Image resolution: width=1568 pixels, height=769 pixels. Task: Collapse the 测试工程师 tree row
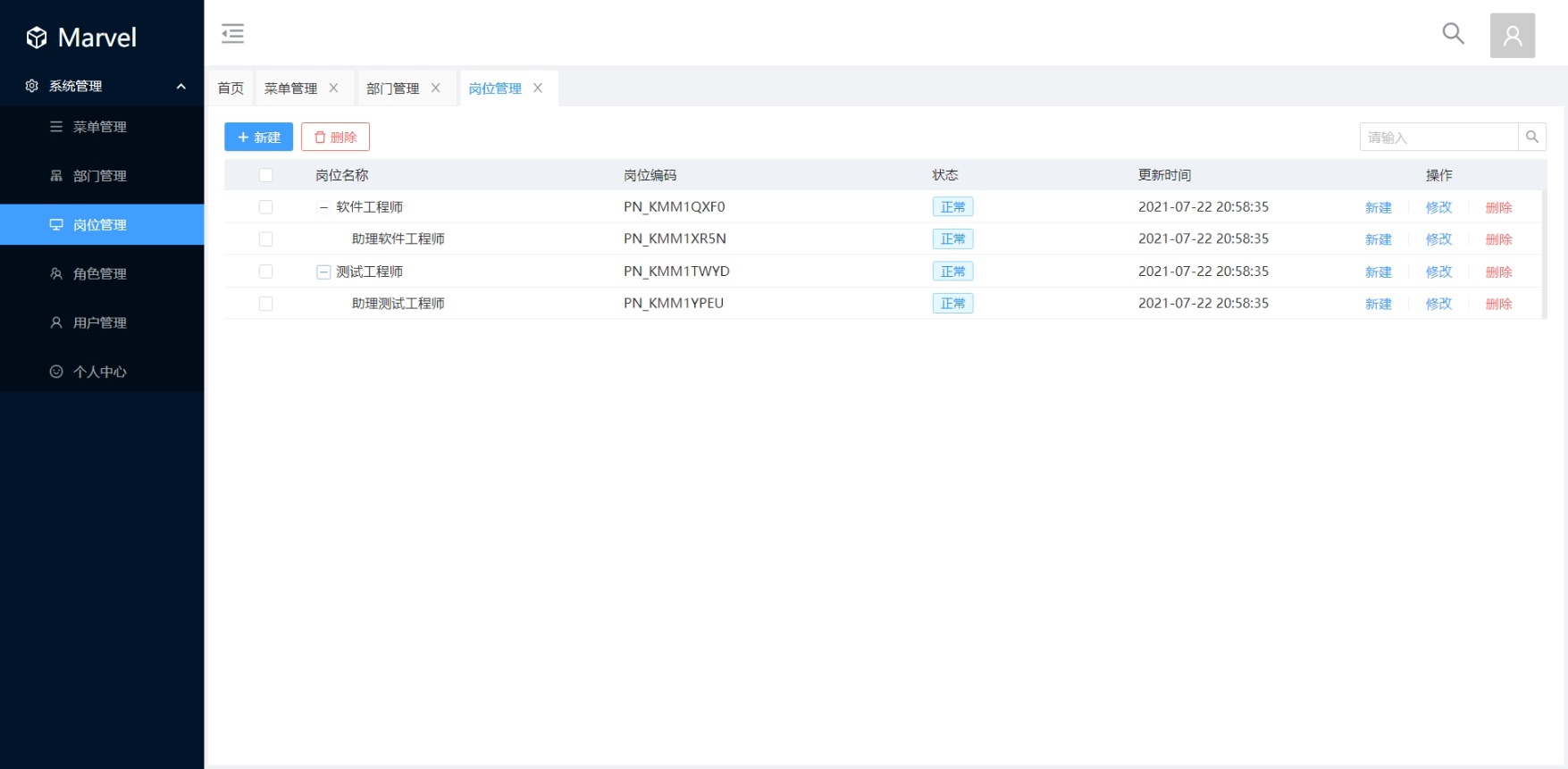click(323, 272)
